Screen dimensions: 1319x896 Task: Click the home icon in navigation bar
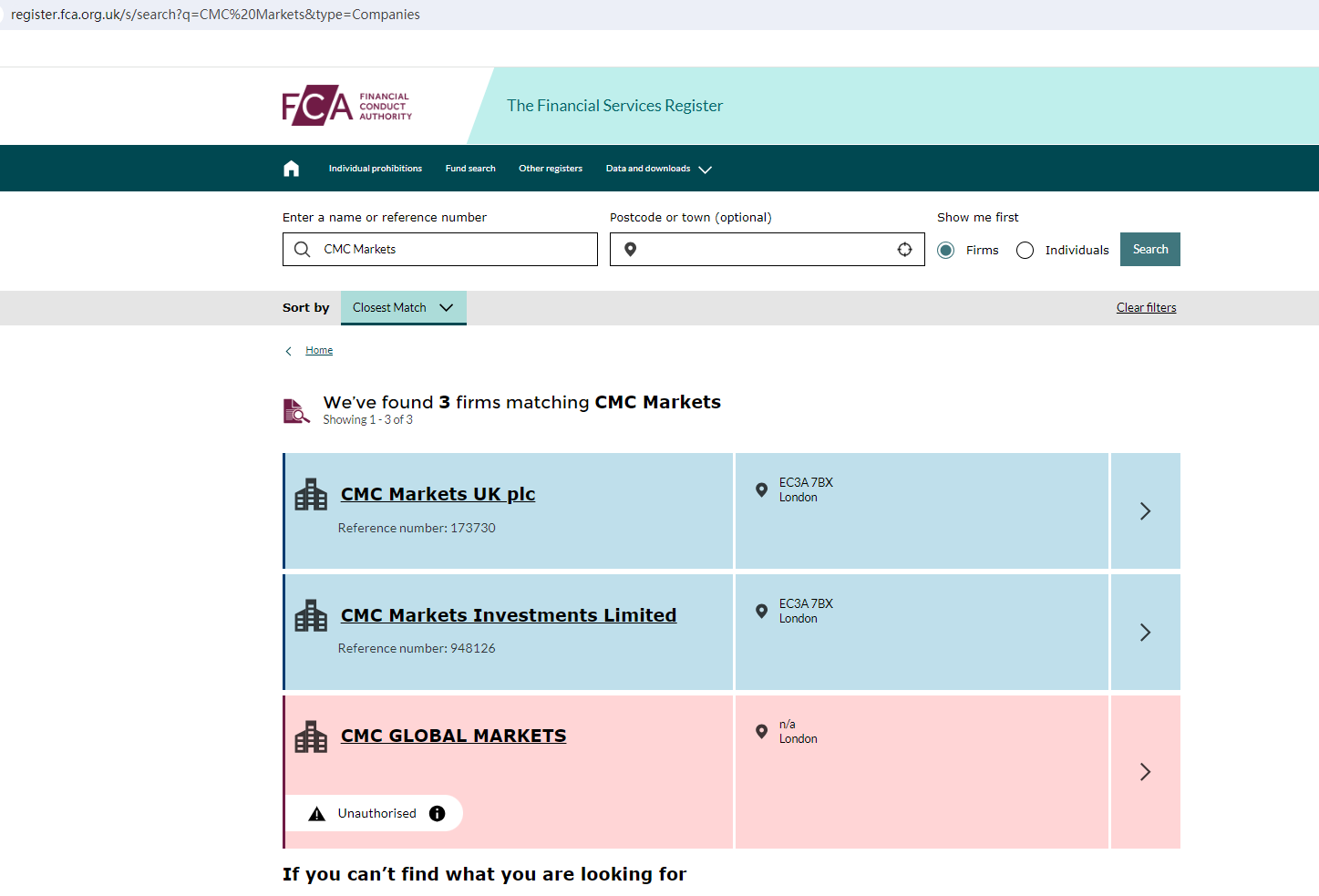[291, 169]
